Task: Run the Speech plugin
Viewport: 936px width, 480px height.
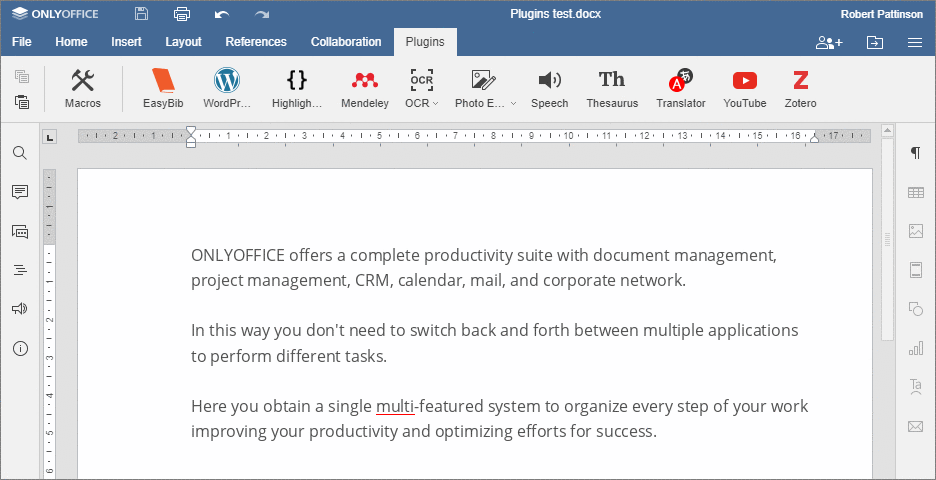Action: (549, 89)
